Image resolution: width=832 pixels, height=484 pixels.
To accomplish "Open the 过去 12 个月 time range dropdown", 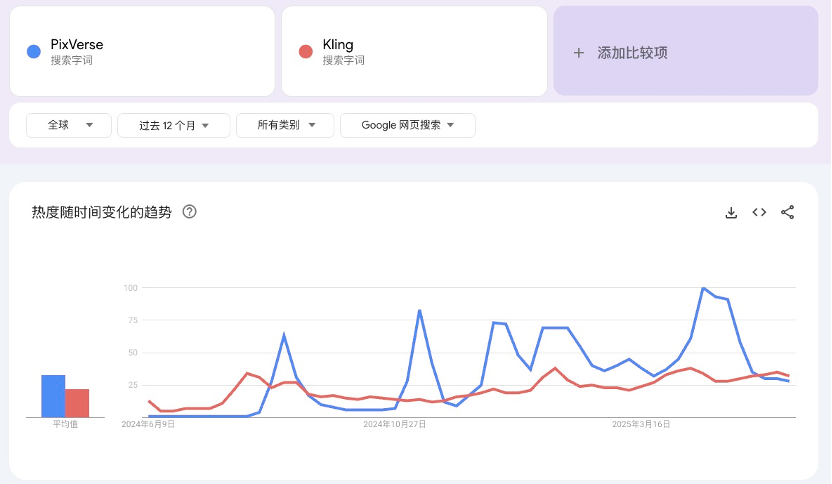I will coord(174,125).
